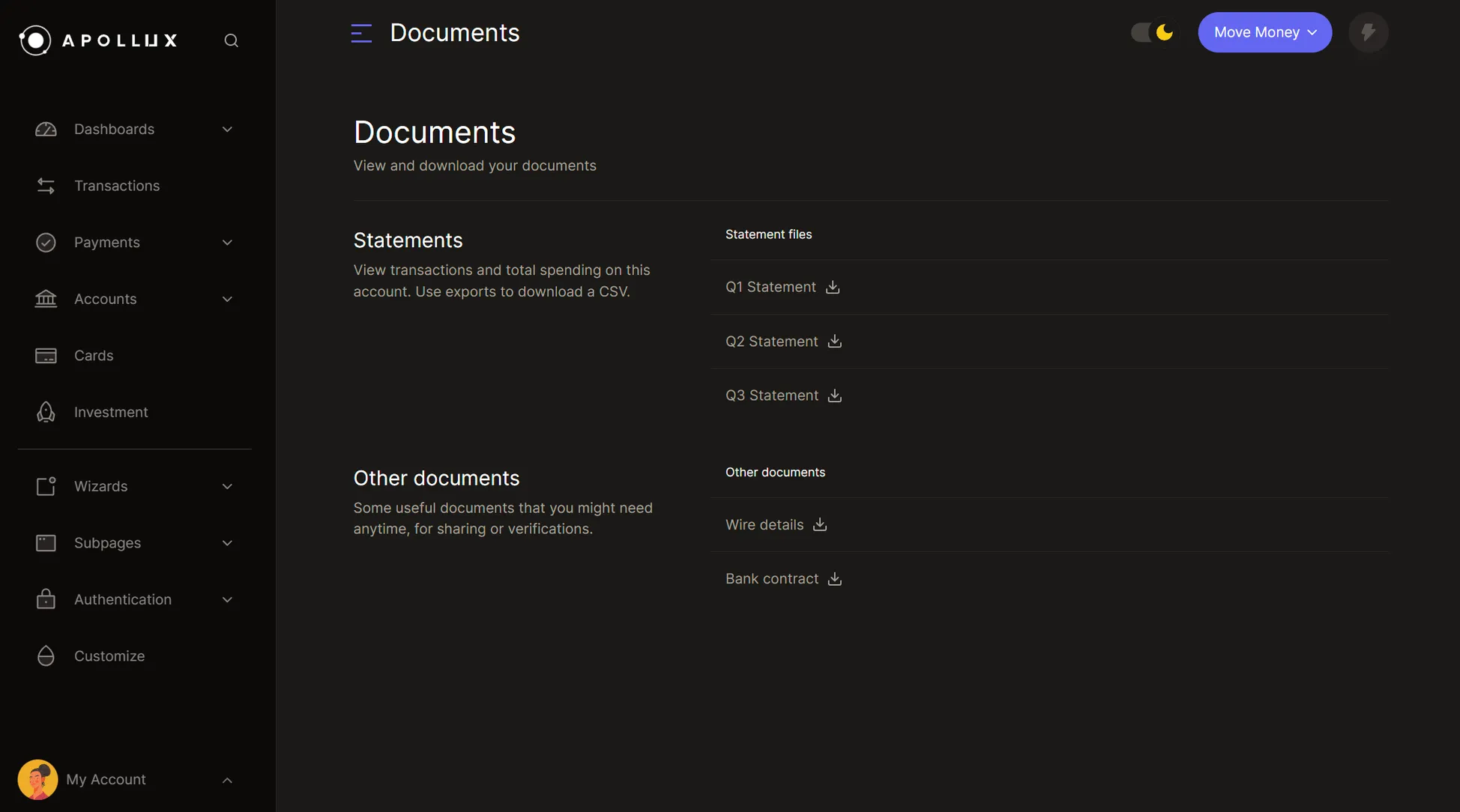Expand the Payments section chevron
This screenshot has height=812, width=1460.
225,242
